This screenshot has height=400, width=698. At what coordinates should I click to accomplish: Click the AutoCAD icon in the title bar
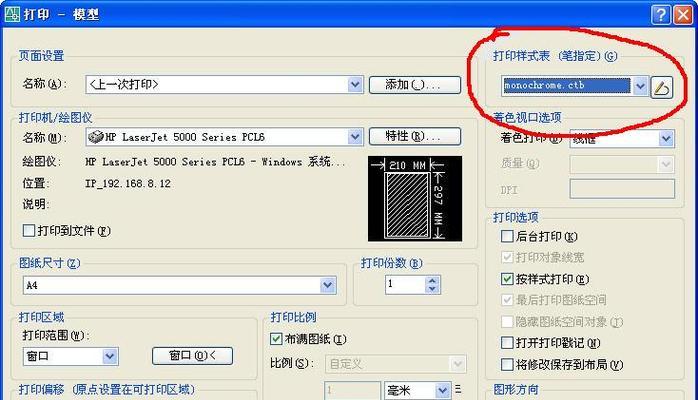(12, 14)
